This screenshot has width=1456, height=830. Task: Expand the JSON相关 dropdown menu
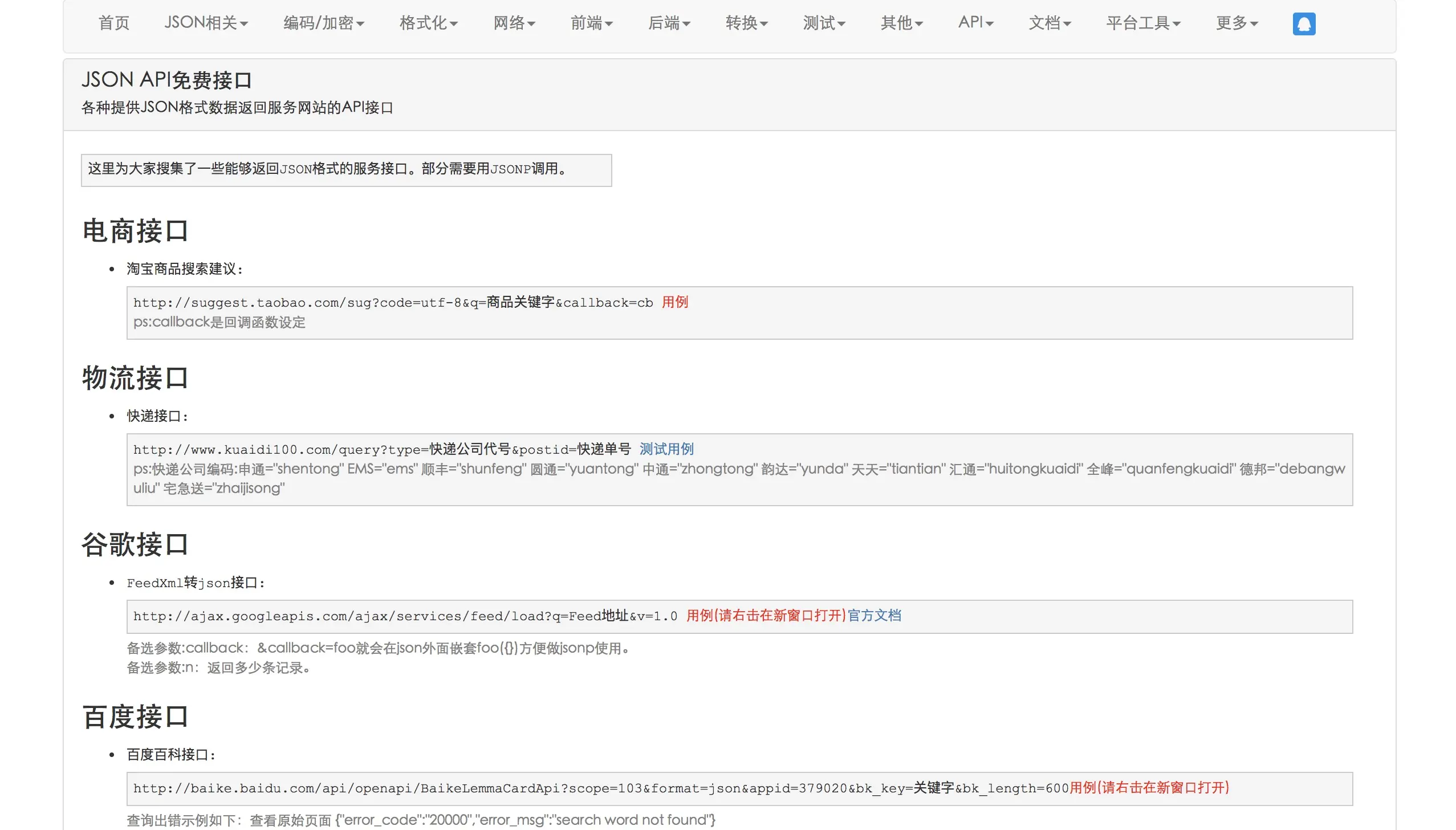[x=206, y=23]
